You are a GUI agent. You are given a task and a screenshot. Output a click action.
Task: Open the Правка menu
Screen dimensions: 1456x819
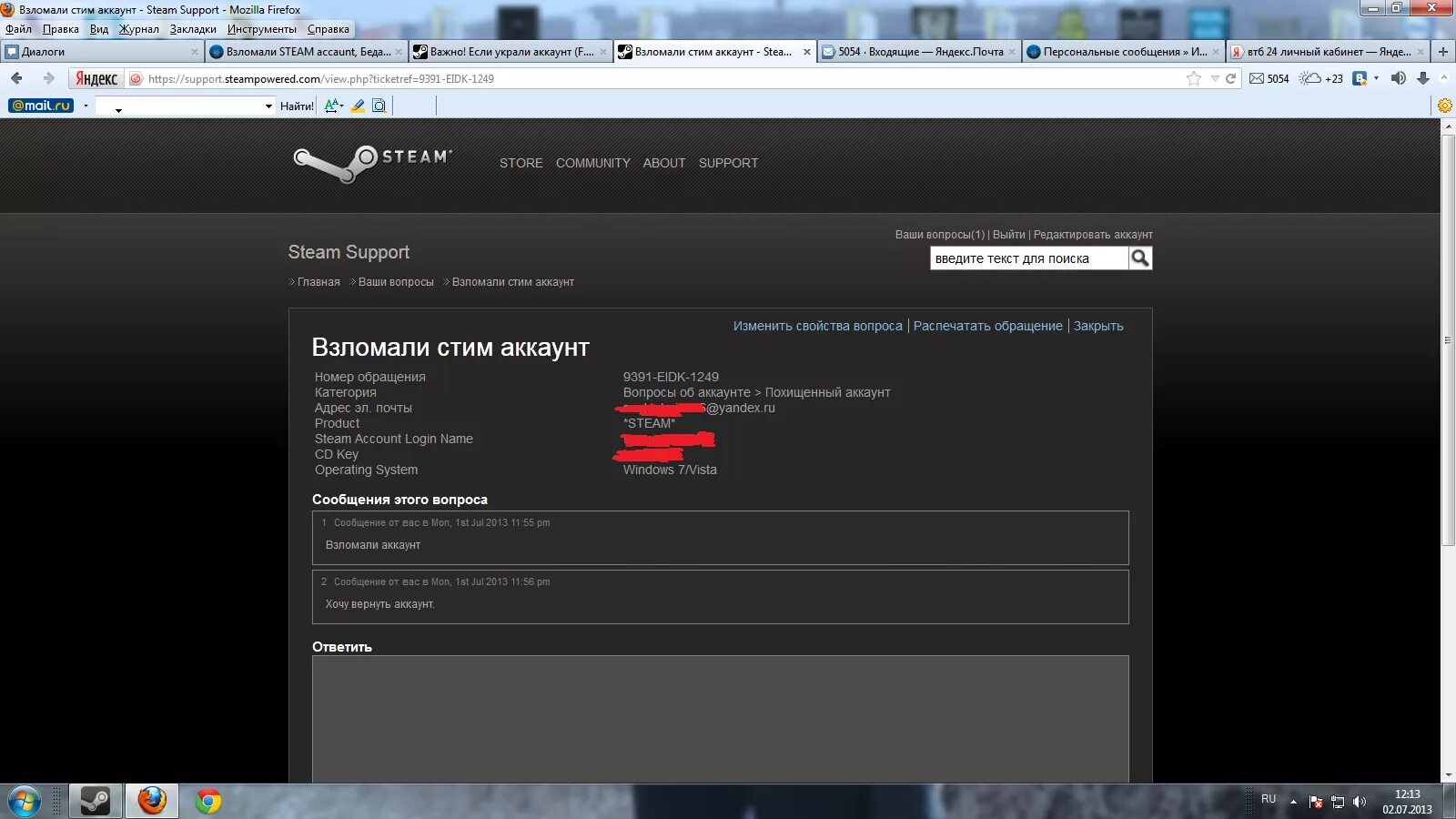pyautogui.click(x=60, y=29)
